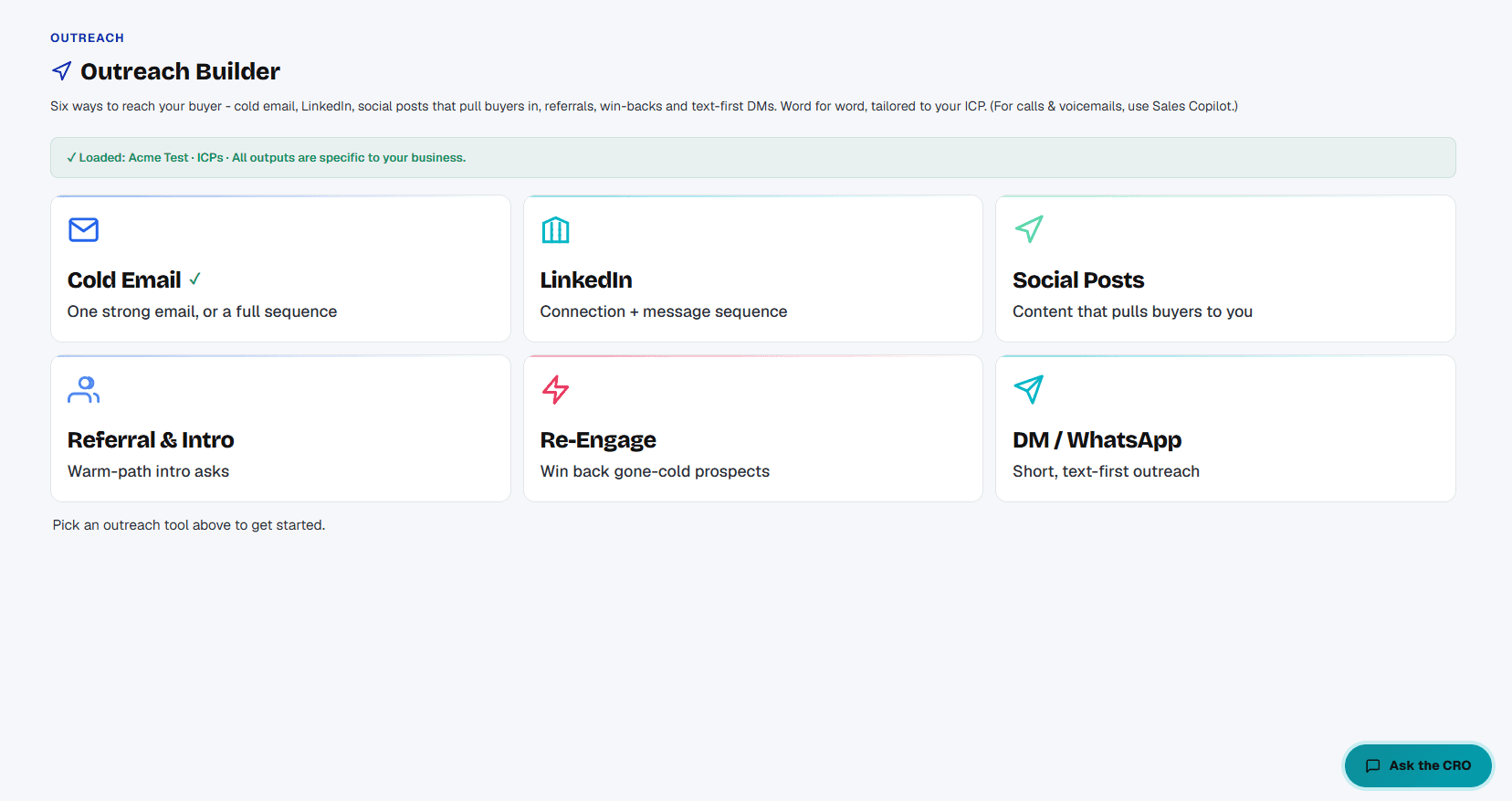1512x801 pixels.
Task: Click the green checkmark beside Cold Email
Action: point(194,279)
